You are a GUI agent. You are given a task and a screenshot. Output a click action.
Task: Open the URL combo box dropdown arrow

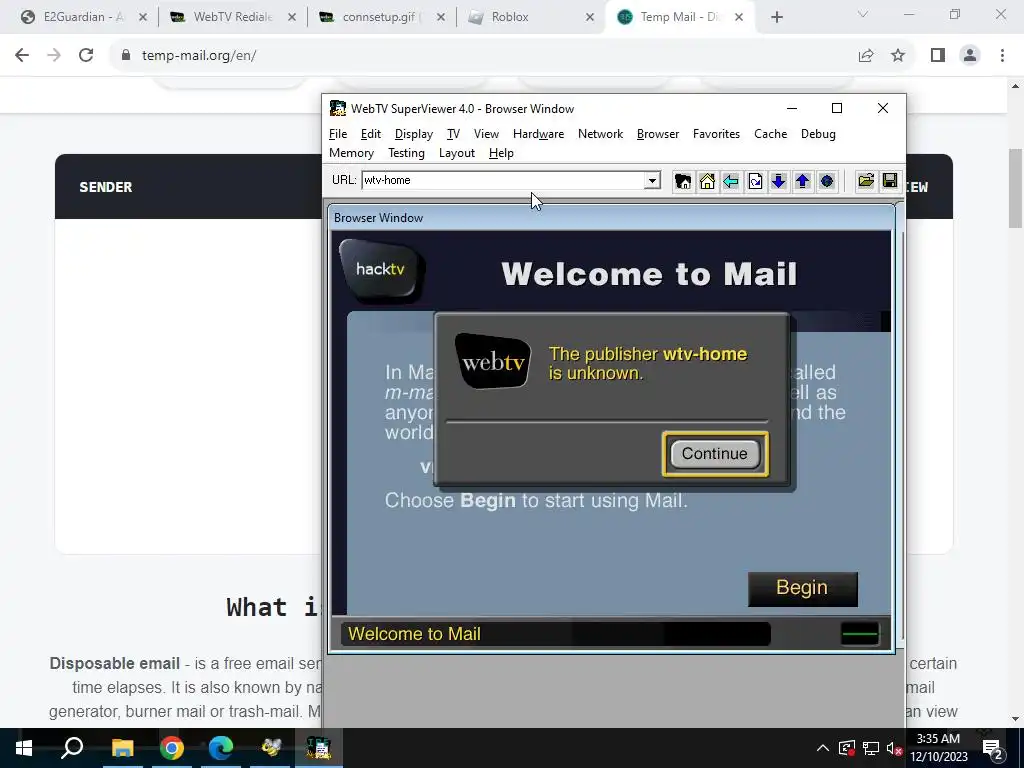[x=652, y=180]
